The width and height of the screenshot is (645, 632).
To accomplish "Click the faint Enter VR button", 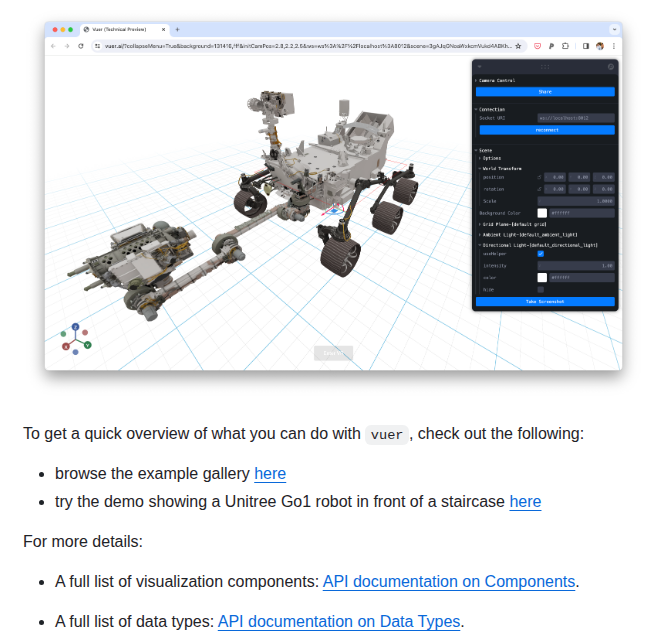I will click(333, 353).
